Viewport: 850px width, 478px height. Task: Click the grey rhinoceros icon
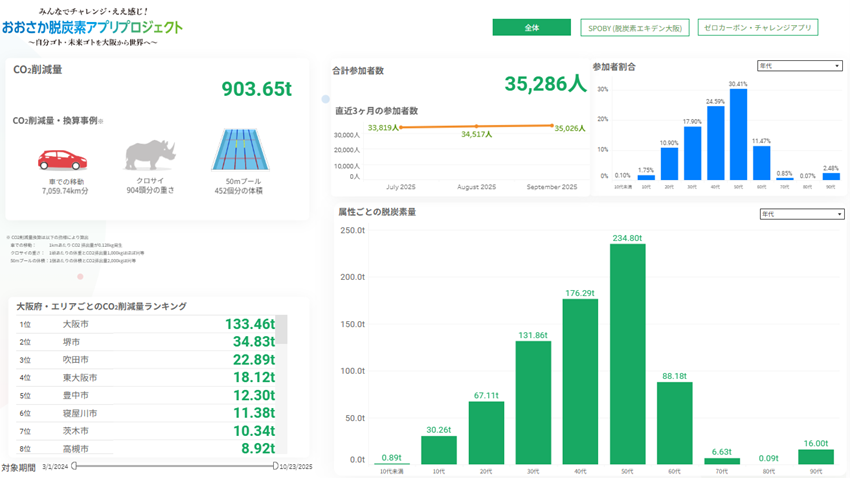(x=150, y=155)
